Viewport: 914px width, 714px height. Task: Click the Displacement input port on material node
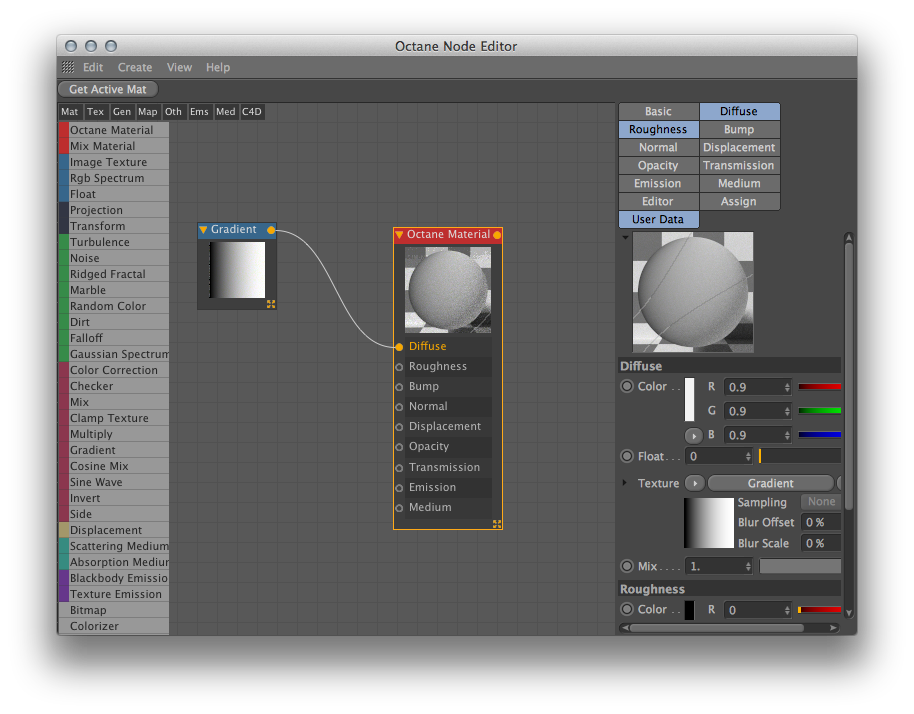coord(399,427)
